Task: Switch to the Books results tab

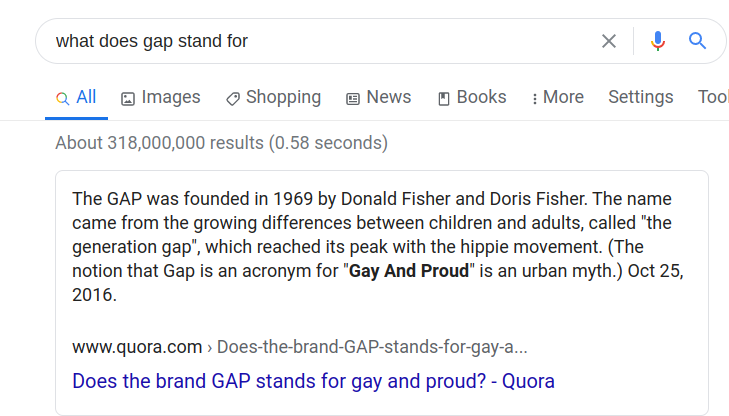Action: click(x=472, y=97)
